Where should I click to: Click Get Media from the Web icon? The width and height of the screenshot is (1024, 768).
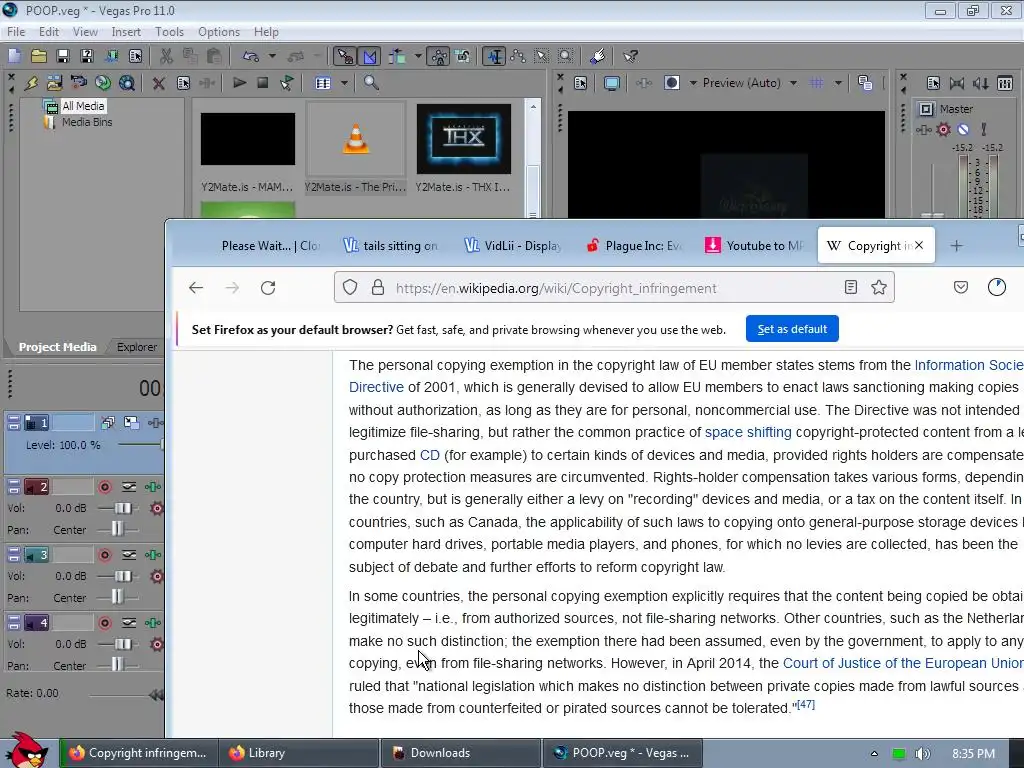click(x=127, y=83)
